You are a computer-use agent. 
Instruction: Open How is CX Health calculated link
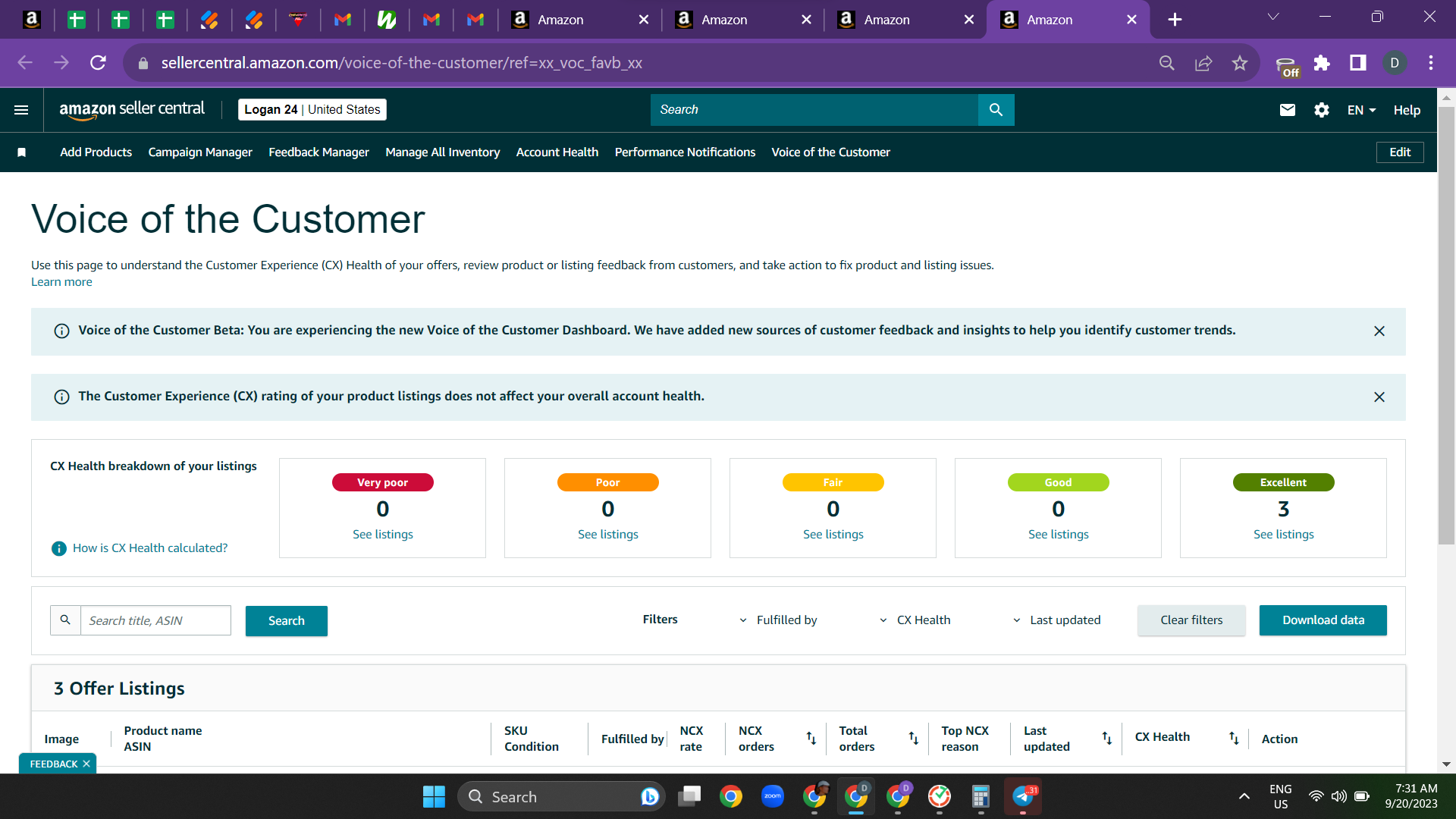pyautogui.click(x=150, y=548)
